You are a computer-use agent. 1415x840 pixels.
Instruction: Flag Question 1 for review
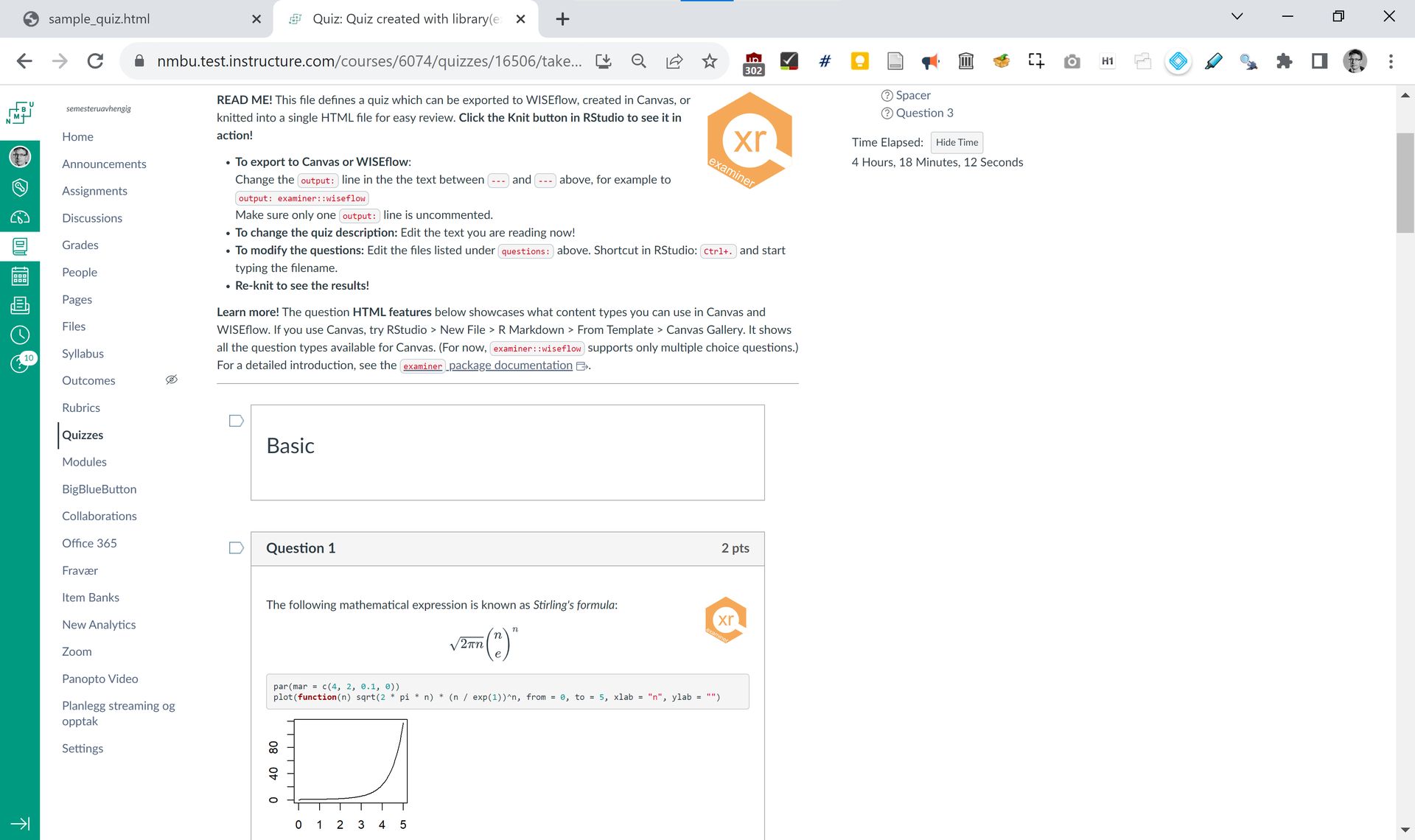(236, 547)
